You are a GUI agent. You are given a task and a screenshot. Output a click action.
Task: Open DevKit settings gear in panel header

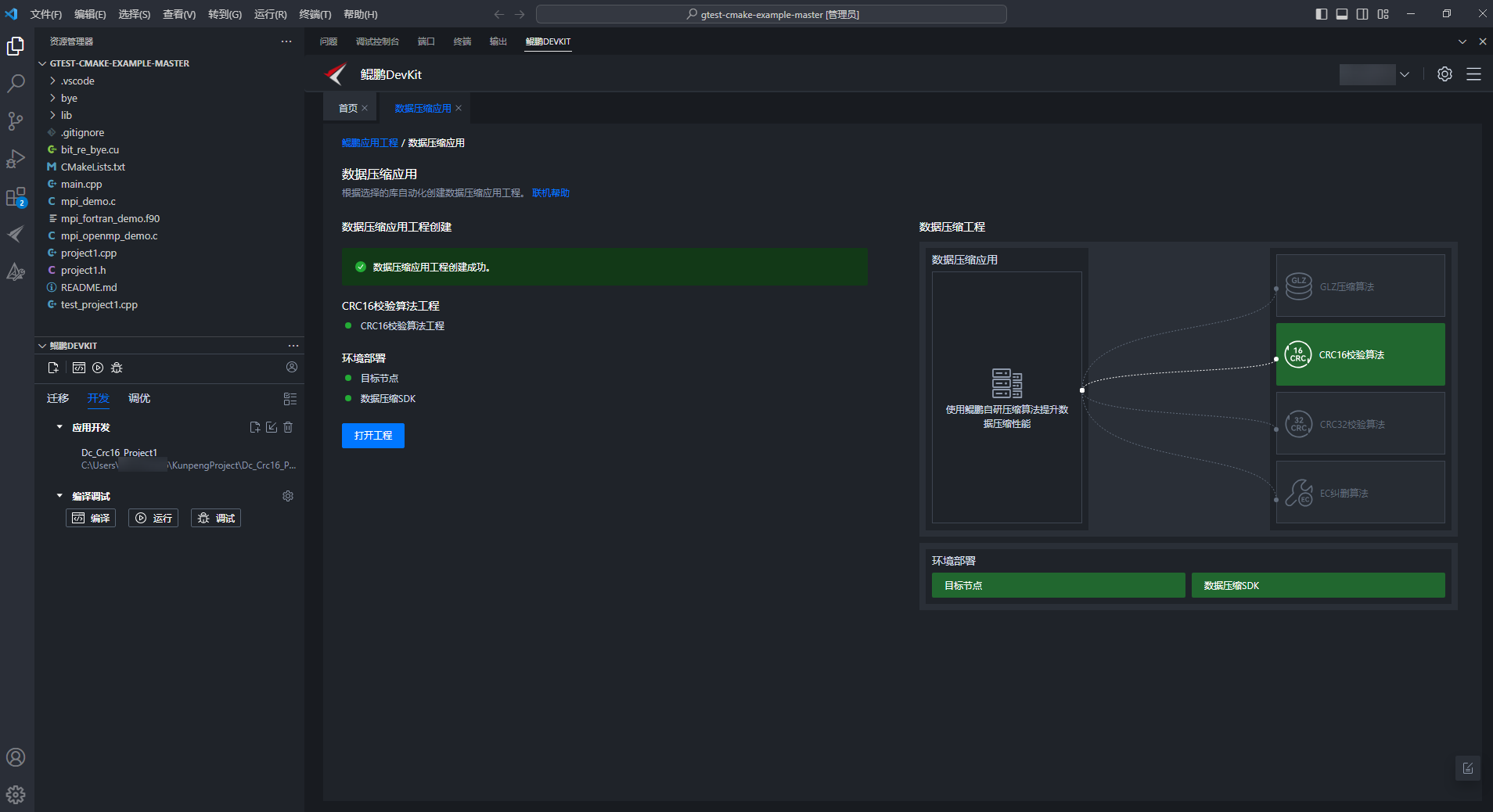click(x=1444, y=74)
